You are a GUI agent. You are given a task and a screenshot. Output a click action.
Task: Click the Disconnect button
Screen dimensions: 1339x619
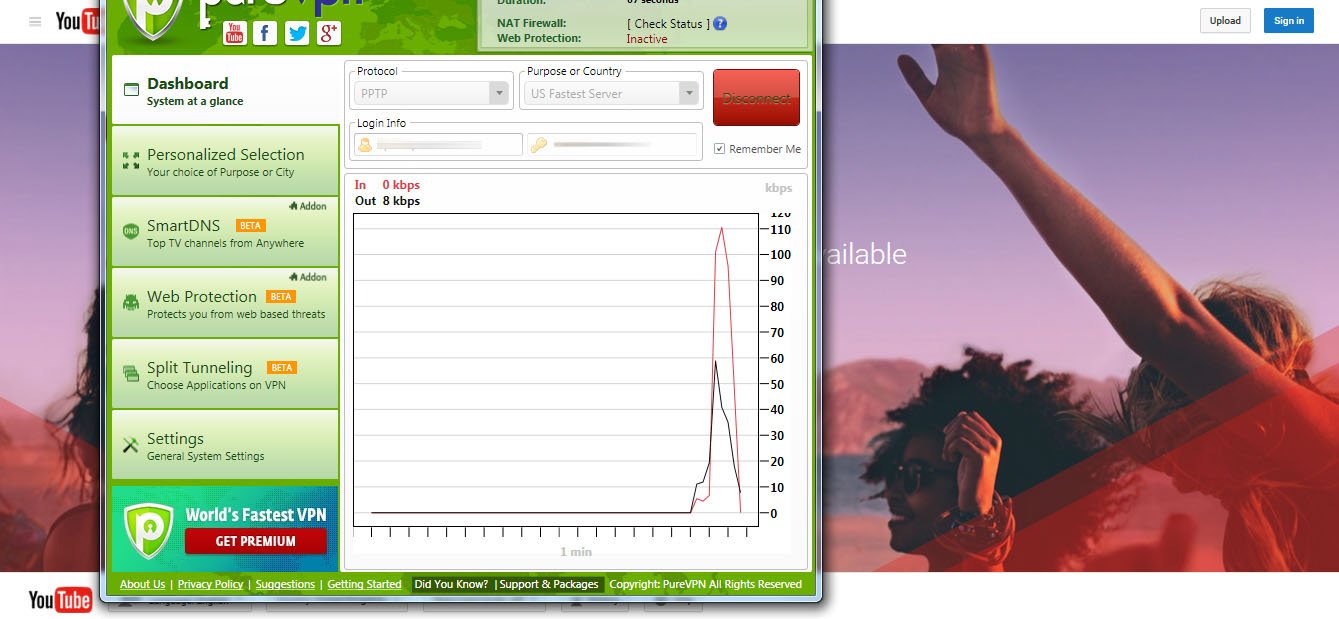point(756,98)
